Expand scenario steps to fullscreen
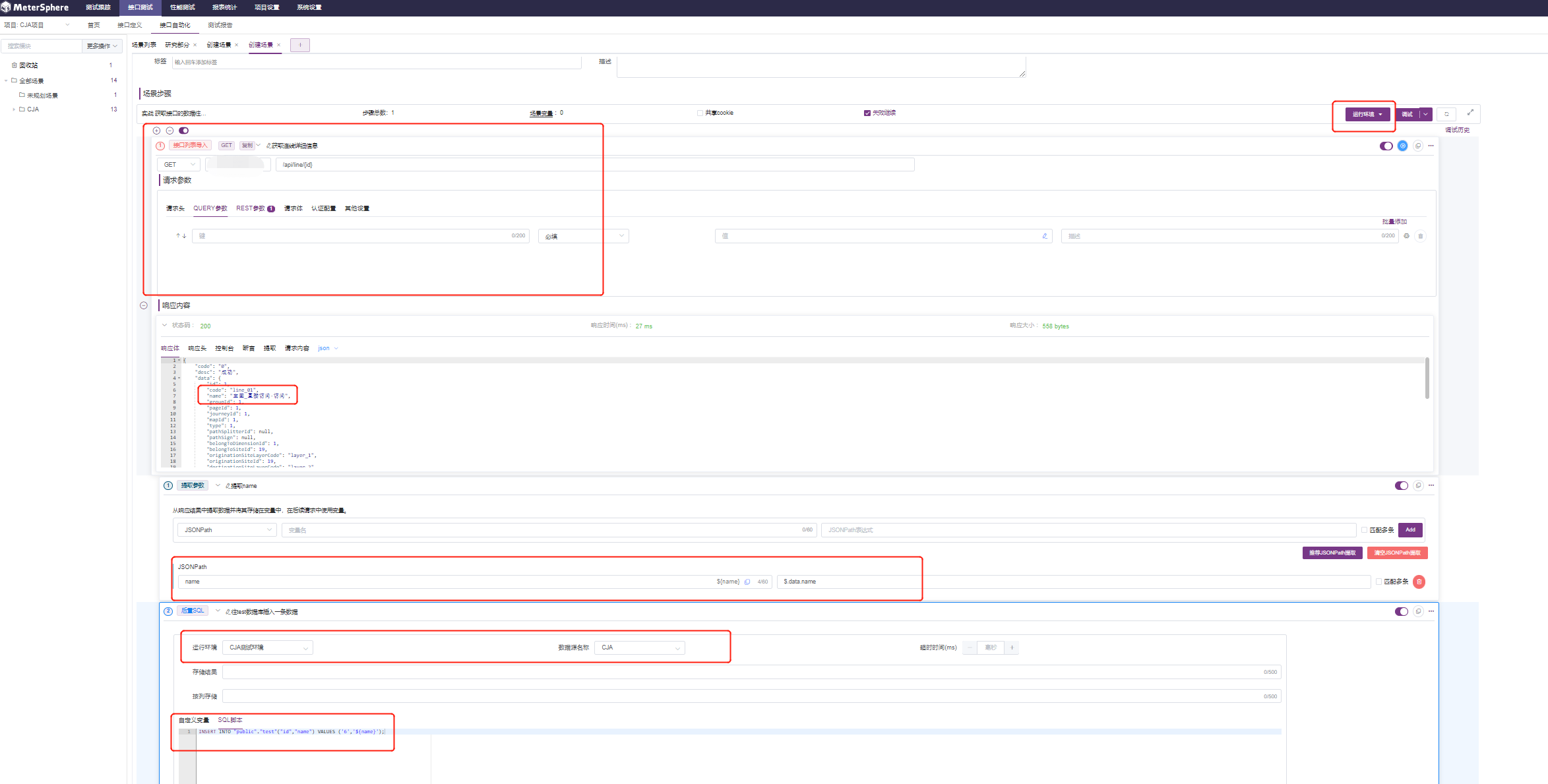 click(1470, 113)
